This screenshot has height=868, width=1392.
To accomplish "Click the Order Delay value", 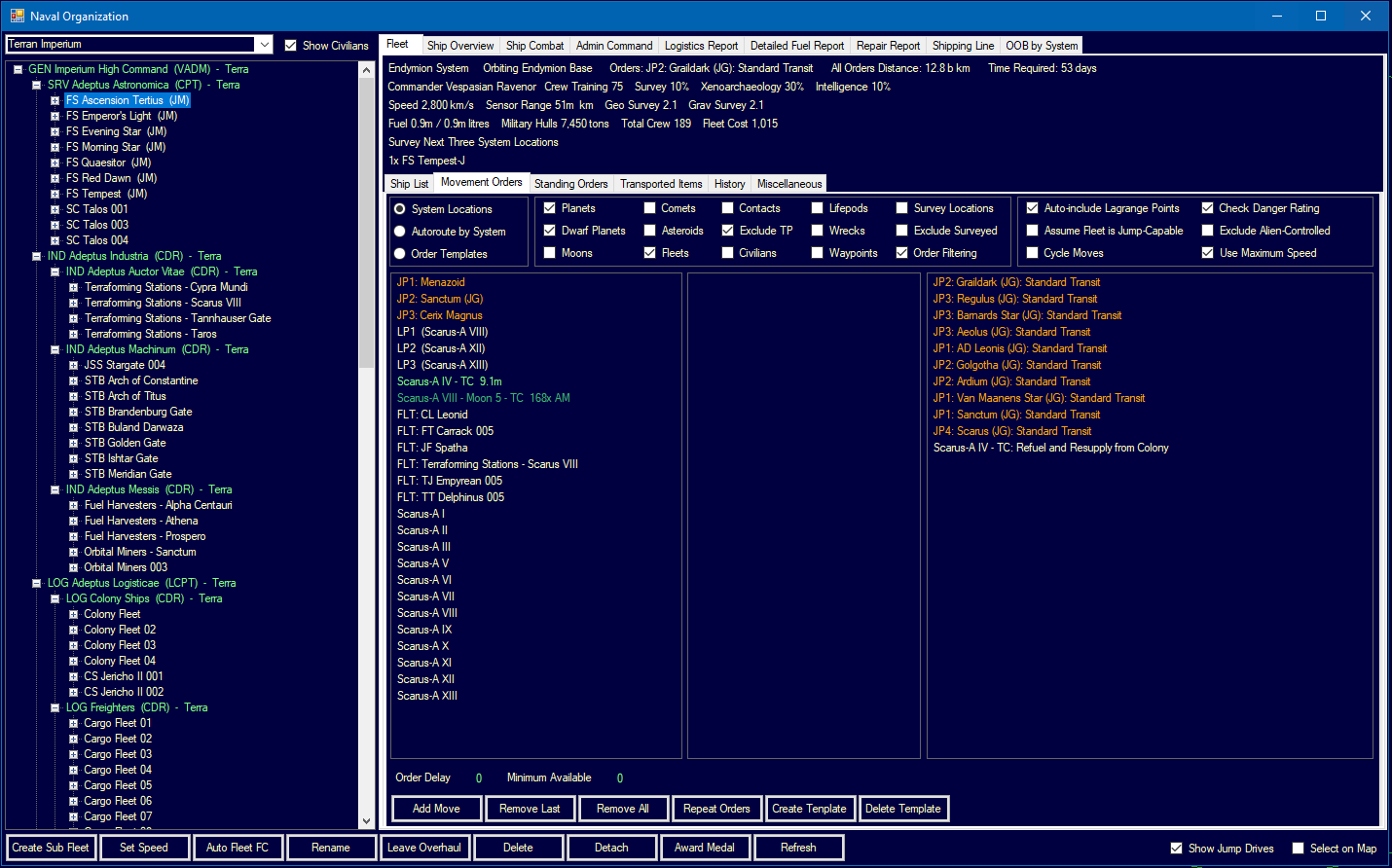I will (x=479, y=778).
